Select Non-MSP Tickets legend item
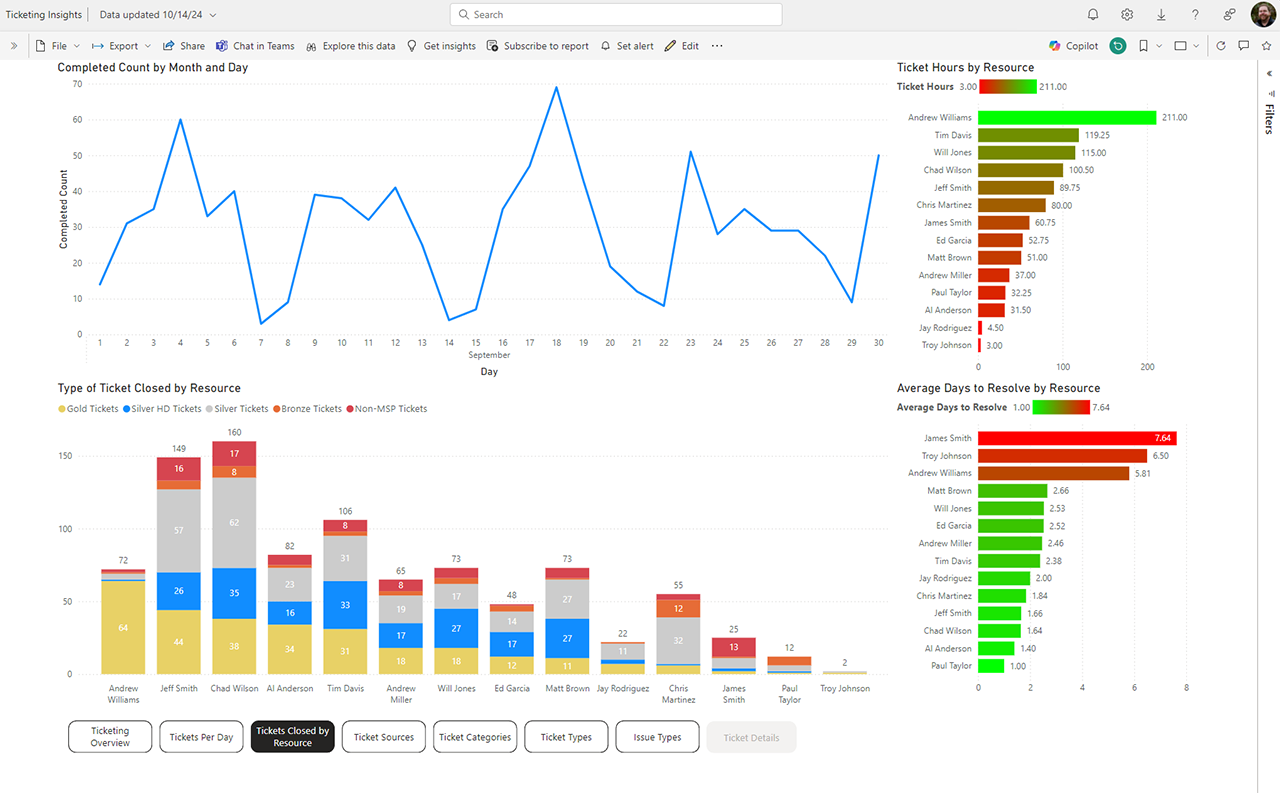The height and width of the screenshot is (793, 1280). (x=386, y=409)
